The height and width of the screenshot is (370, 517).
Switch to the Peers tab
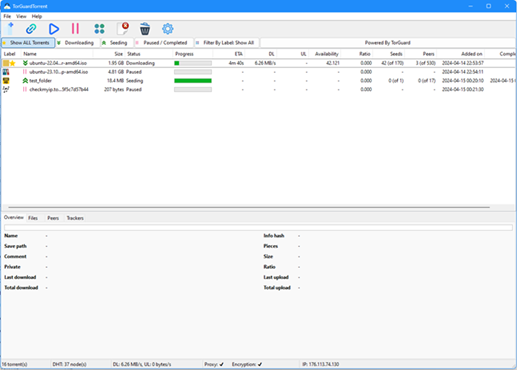tap(53, 218)
